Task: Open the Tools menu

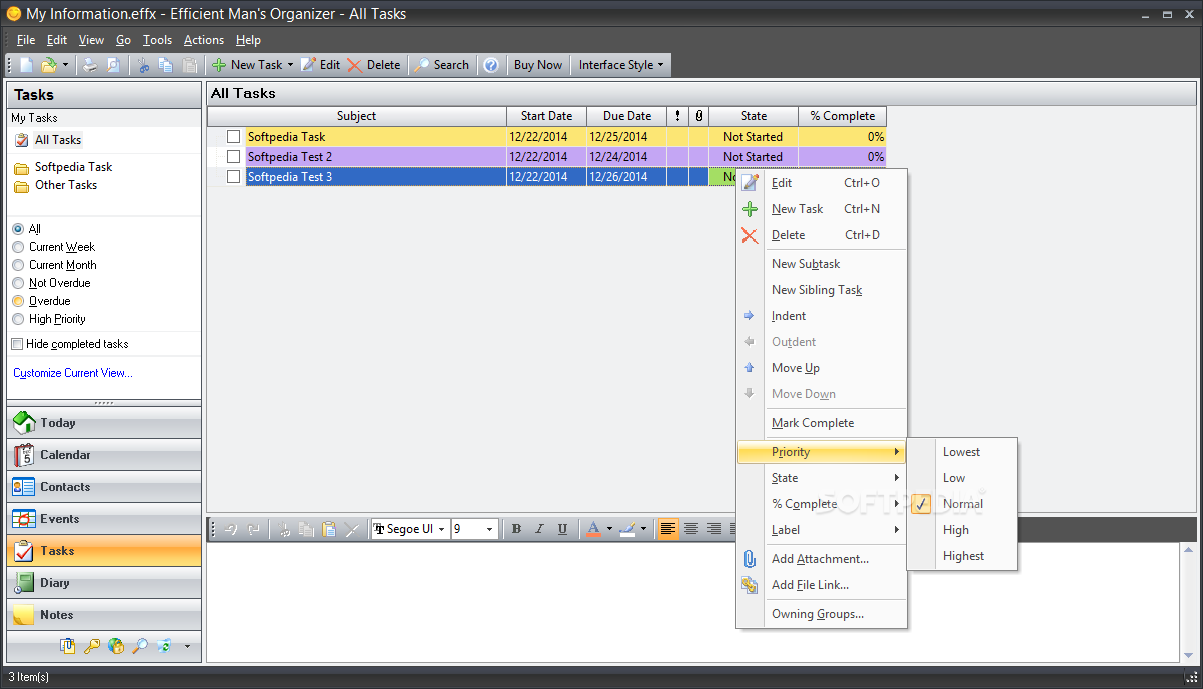Action: 157,40
